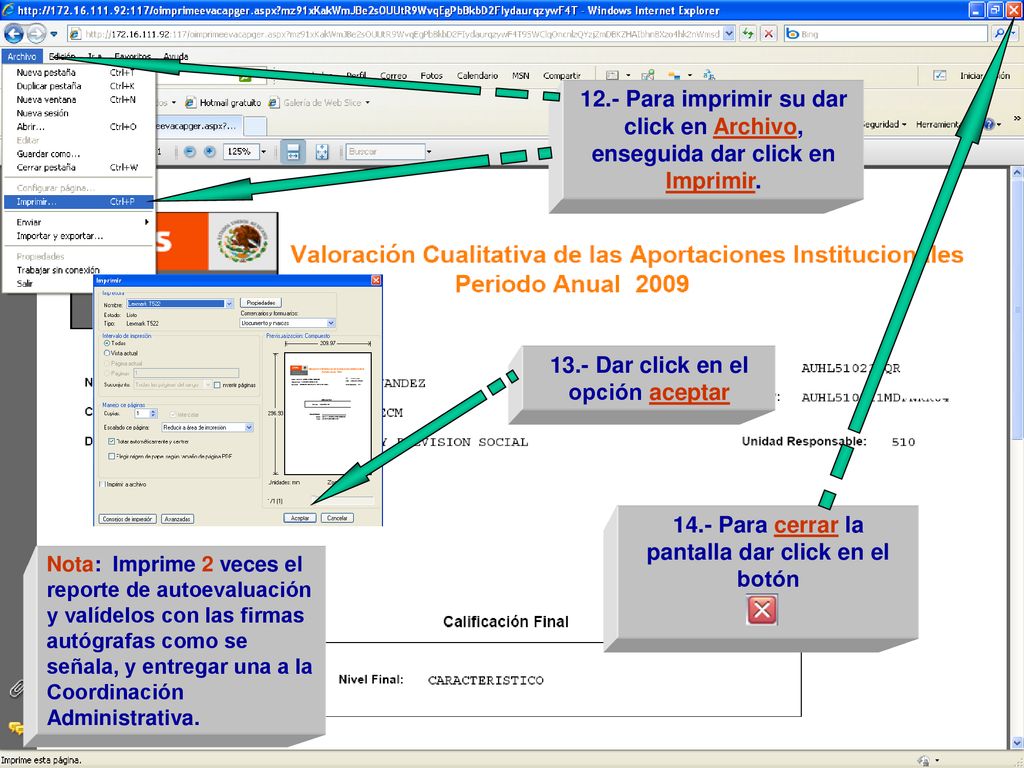Image resolution: width=1024 pixels, height=768 pixels.
Task: Click the translate icon in the toolbar
Action: (x=709, y=75)
